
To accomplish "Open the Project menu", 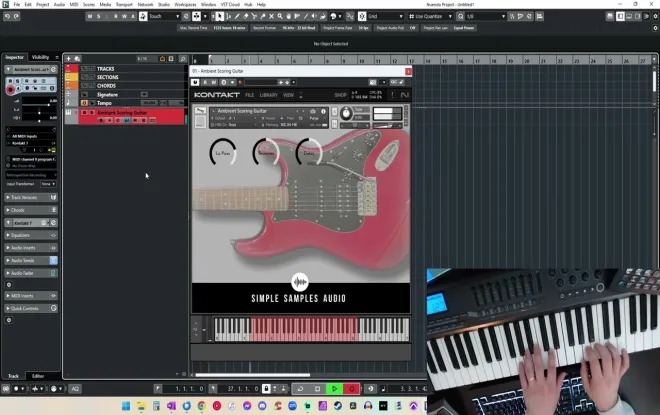I will pyautogui.click(x=42, y=5).
